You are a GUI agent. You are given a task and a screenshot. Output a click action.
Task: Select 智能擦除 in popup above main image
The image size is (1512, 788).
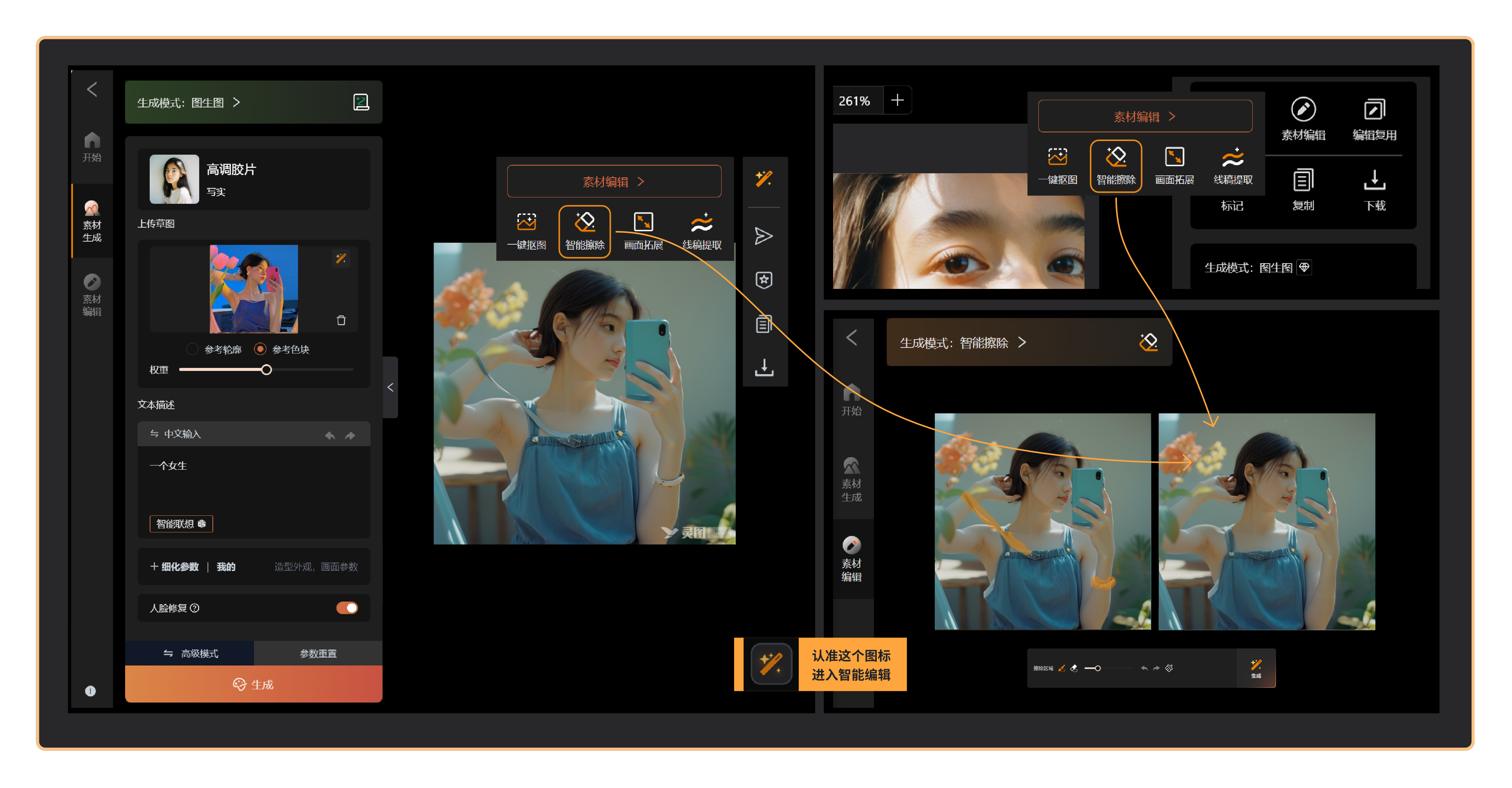[585, 231]
